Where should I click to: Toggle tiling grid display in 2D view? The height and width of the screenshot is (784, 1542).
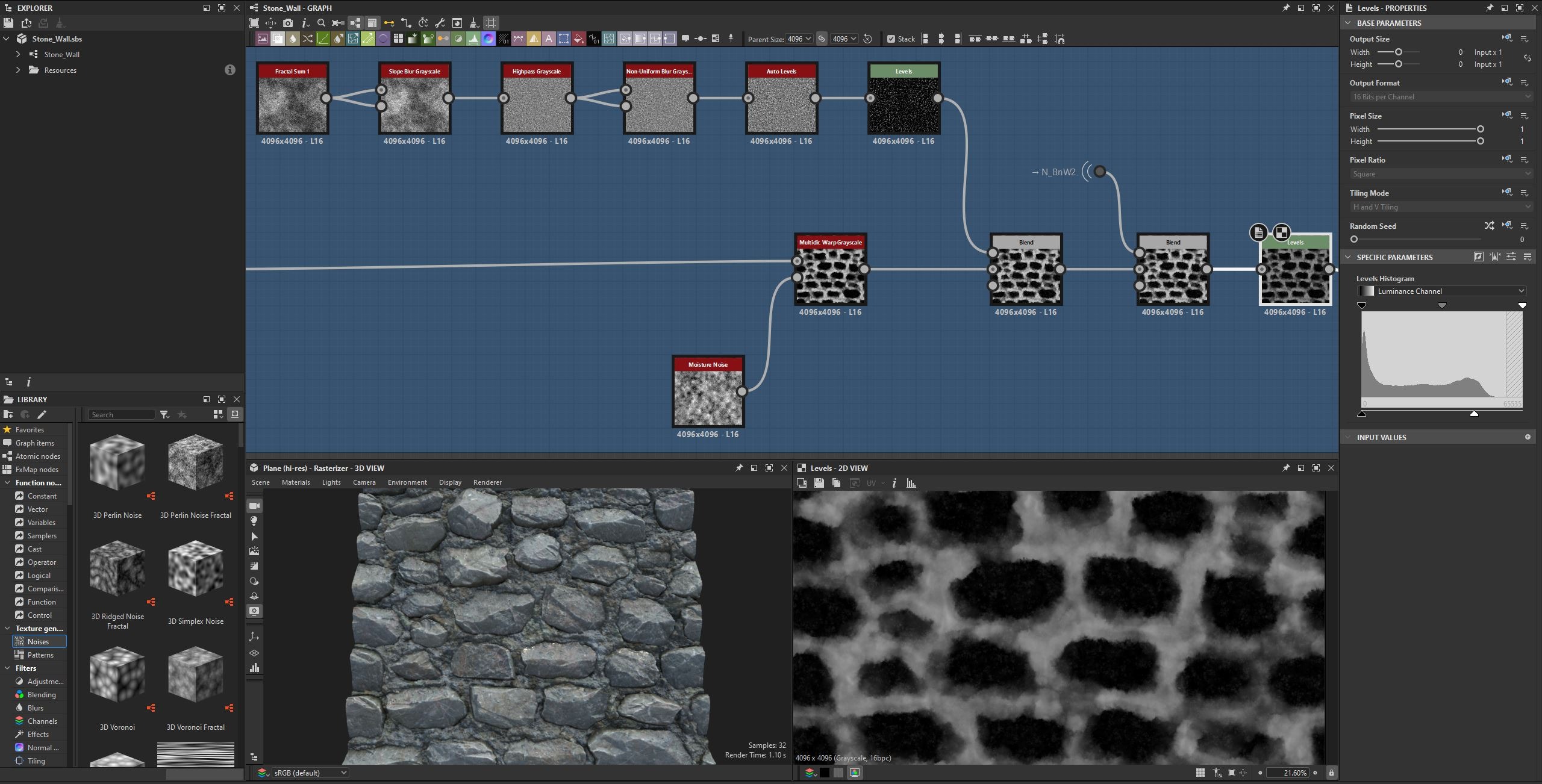click(1200, 773)
